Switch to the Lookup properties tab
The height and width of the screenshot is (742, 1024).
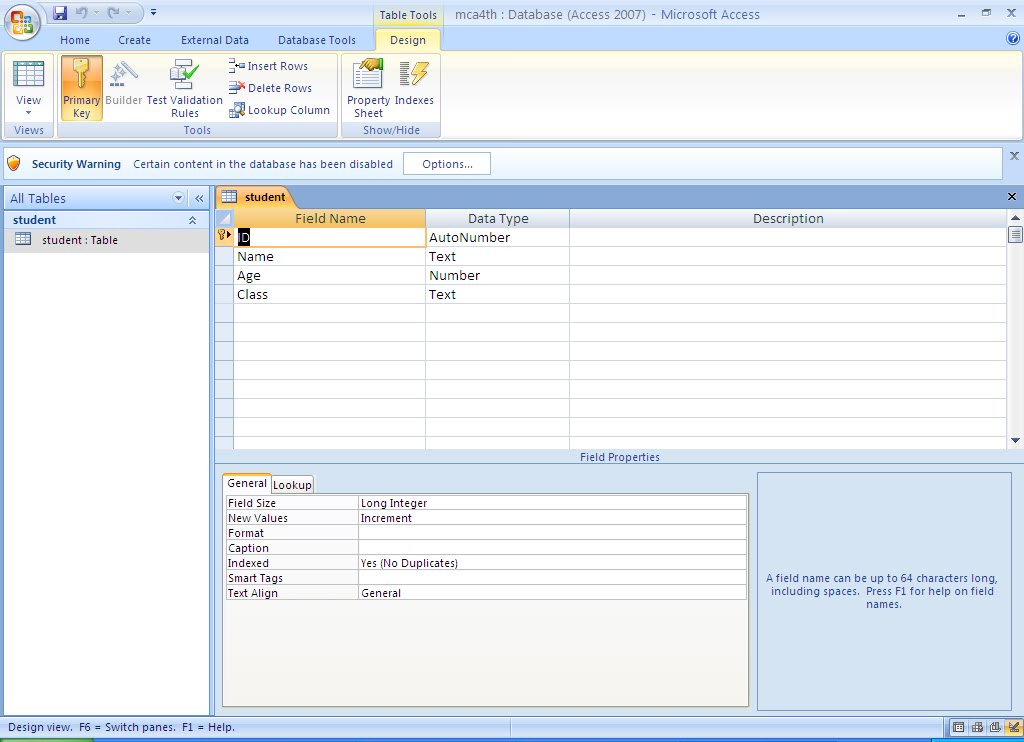292,485
